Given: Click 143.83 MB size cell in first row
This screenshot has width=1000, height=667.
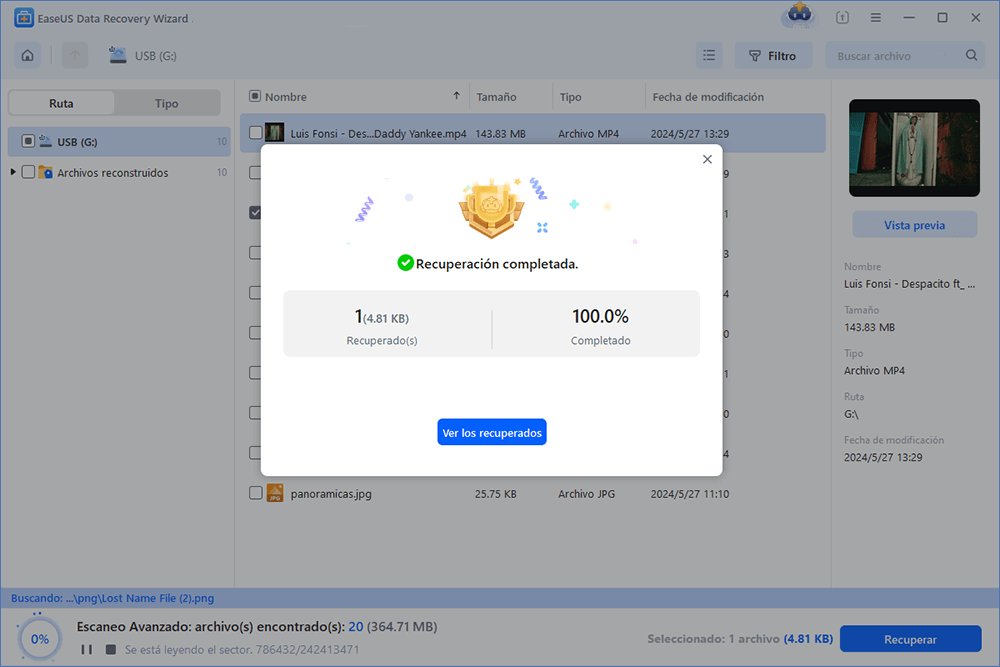Looking at the screenshot, I should point(501,134).
